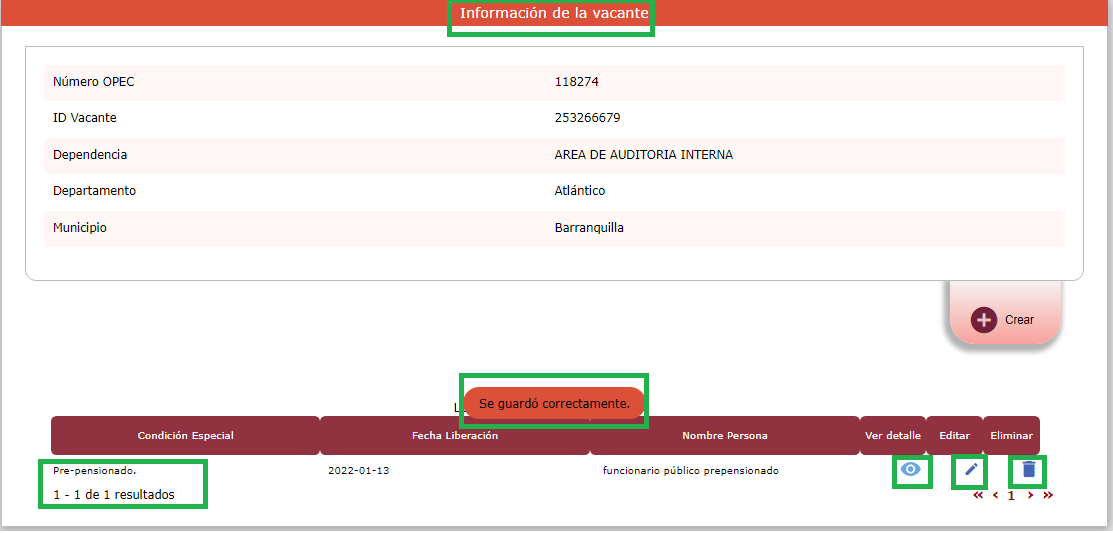Click the 'funcionario público prepensionado' name cell
Screen dimensions: 1113x533
pyautogui.click(x=690, y=470)
